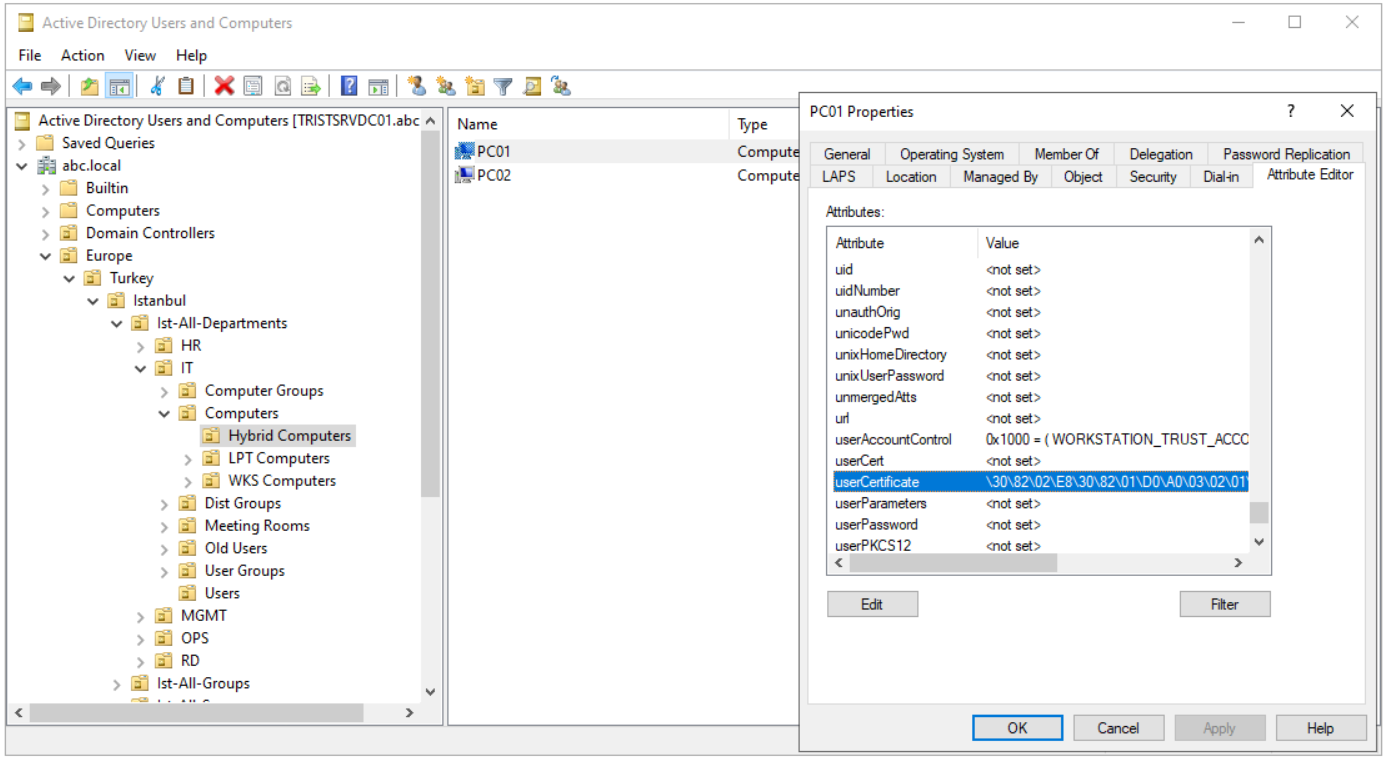Click the Saved Queries folder icon
The image size is (1386, 759).
(46, 143)
